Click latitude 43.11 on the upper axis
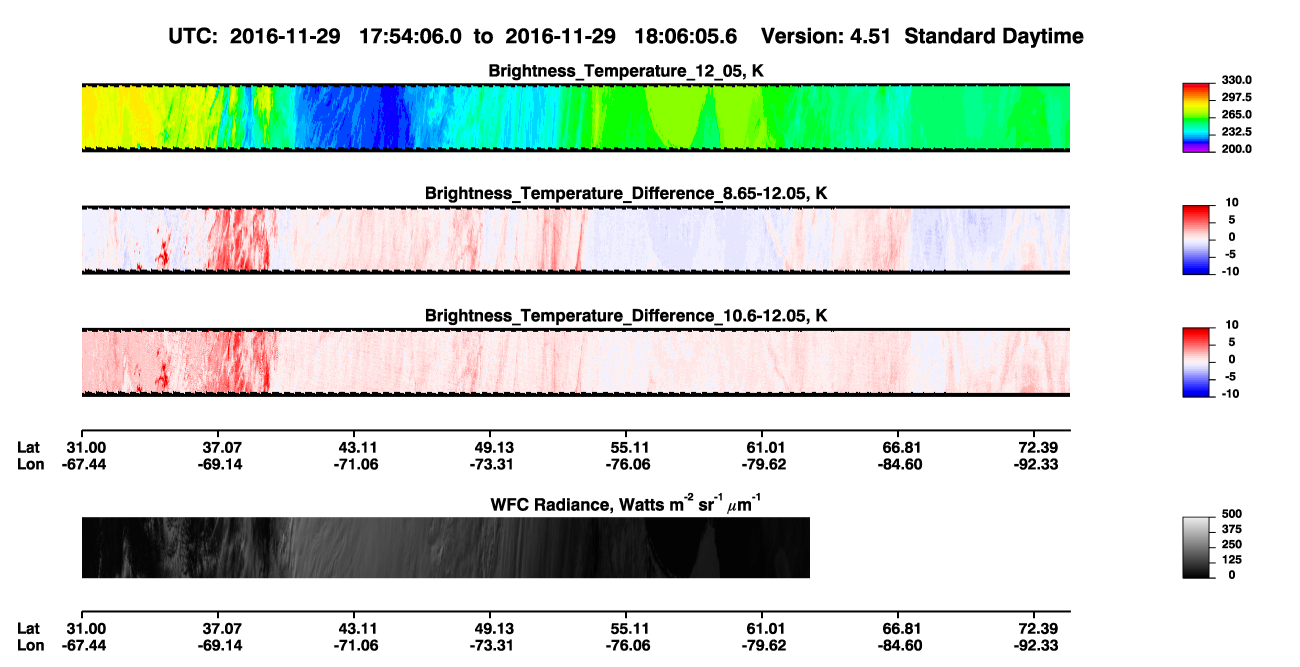The width and height of the screenshot is (1300, 667). tap(358, 448)
